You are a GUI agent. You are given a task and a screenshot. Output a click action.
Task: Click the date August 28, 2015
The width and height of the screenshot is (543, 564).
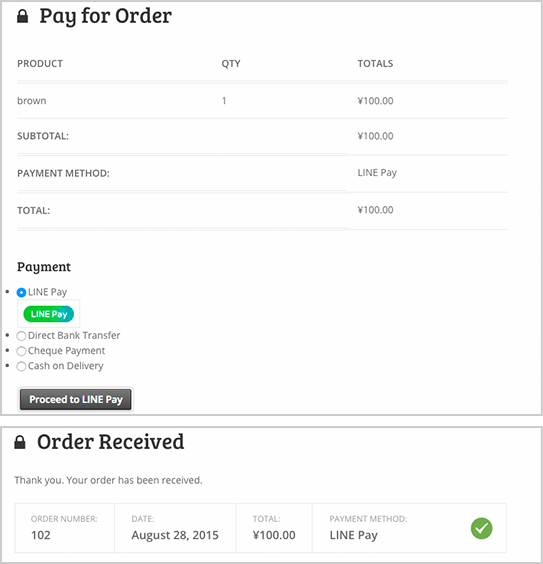[x=175, y=535]
